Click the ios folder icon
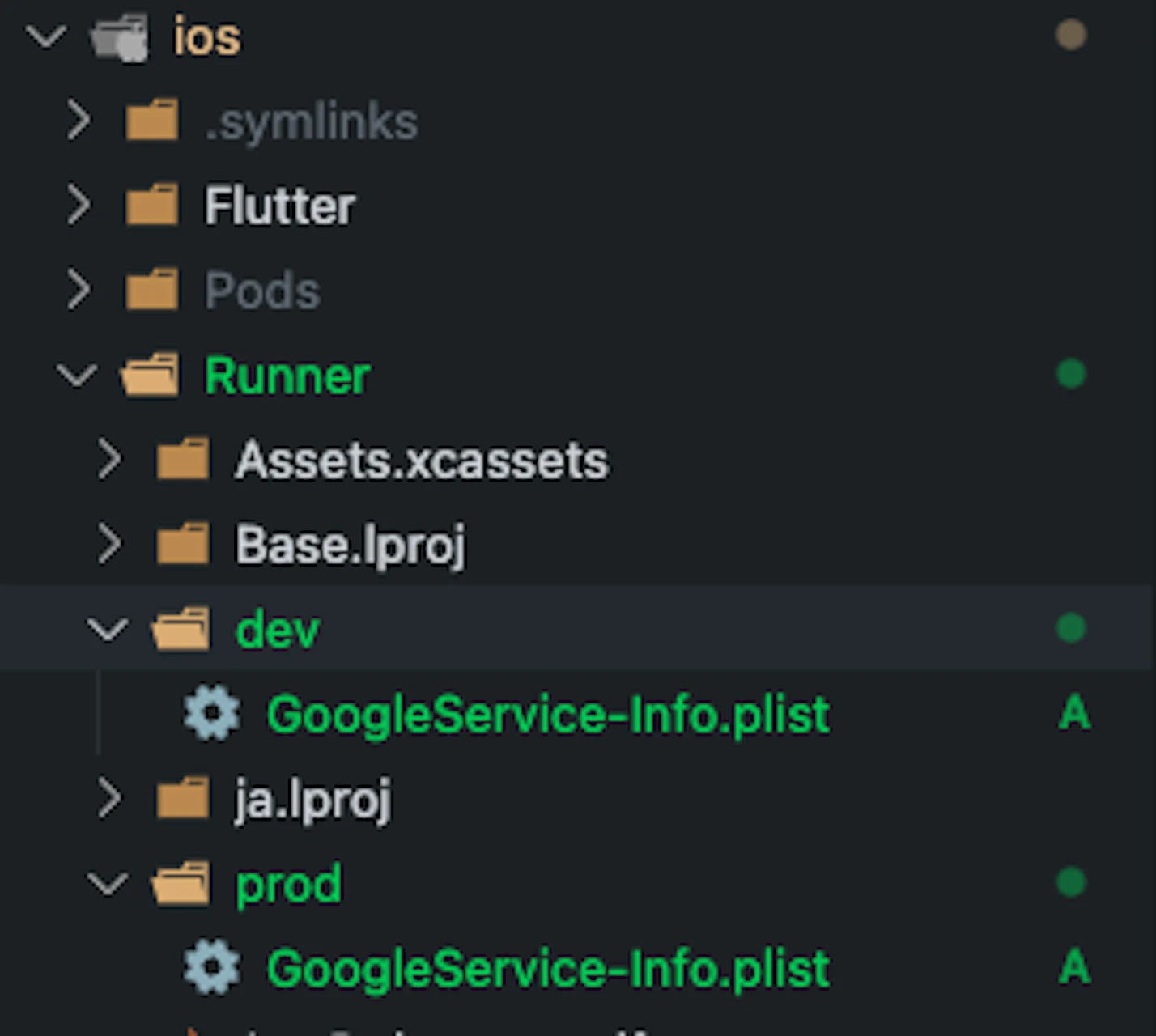 [120, 37]
